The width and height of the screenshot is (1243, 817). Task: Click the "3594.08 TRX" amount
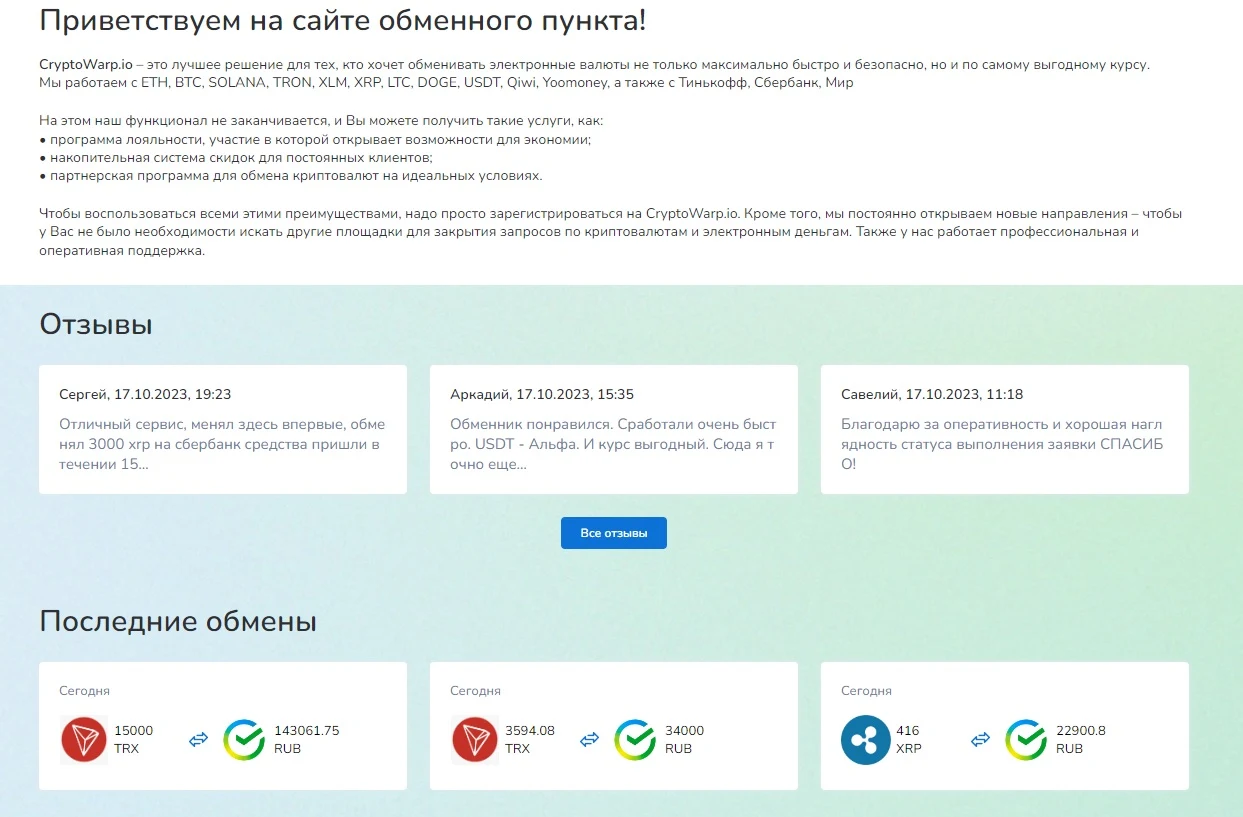530,740
